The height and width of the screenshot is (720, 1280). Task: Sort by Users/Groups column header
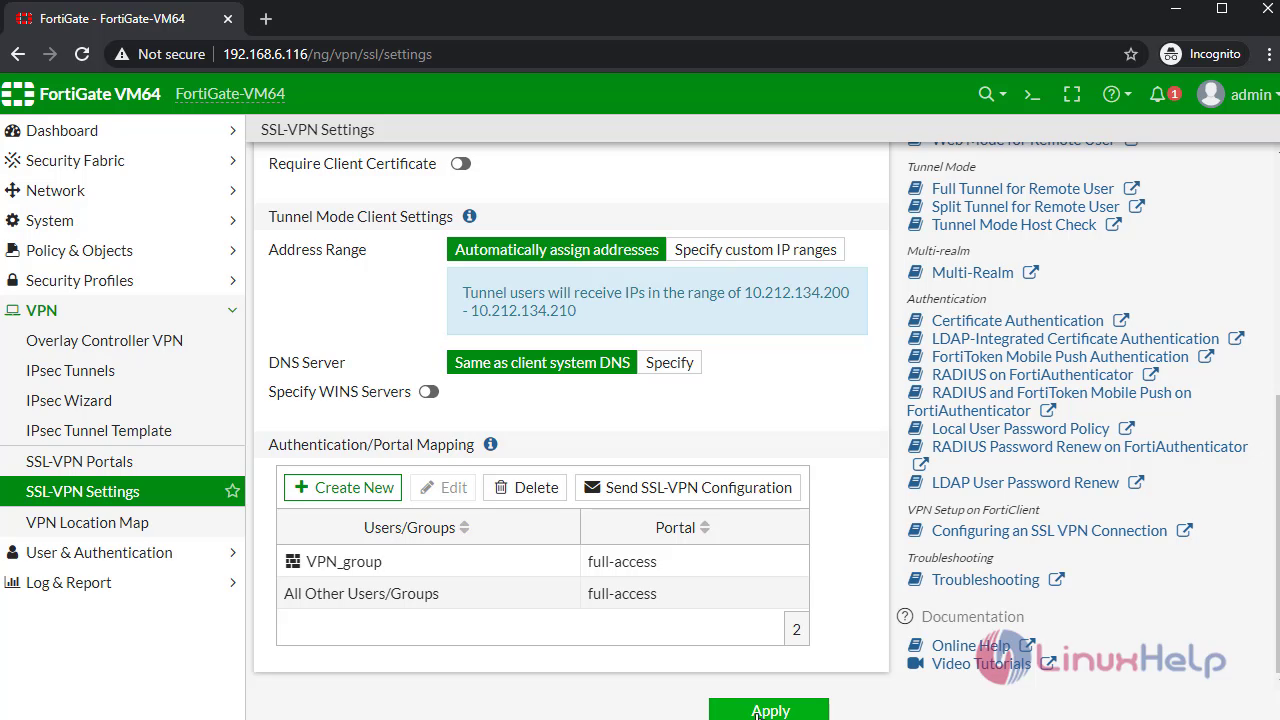[x=428, y=527]
